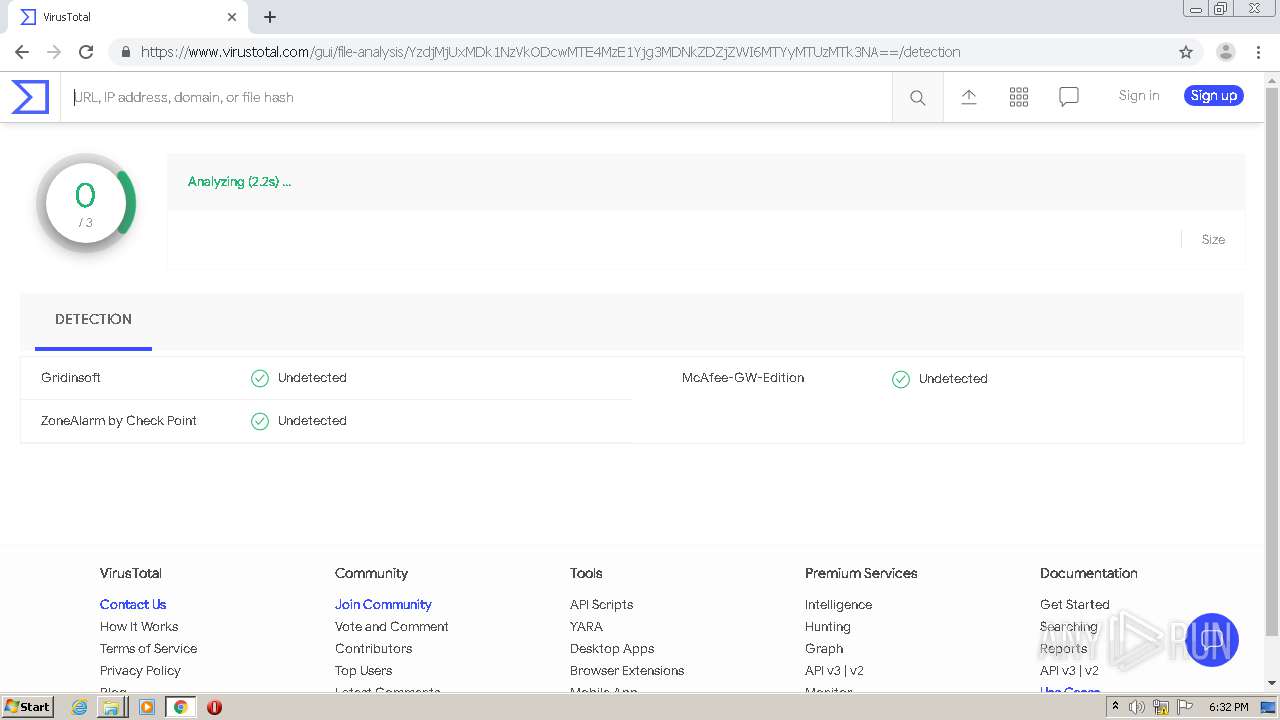Click the McAfee-GW-Edition engine name
This screenshot has height=720, width=1280.
pos(743,378)
